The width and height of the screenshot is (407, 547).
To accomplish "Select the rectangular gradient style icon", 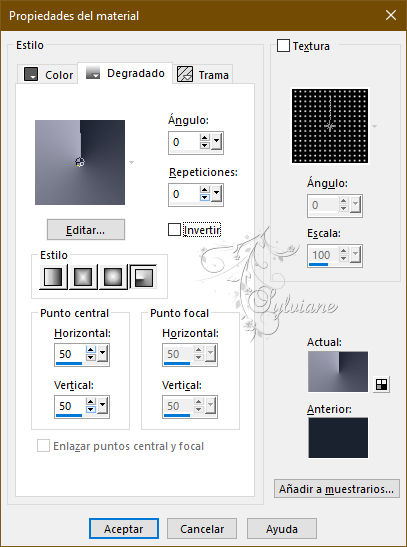I will [83, 277].
